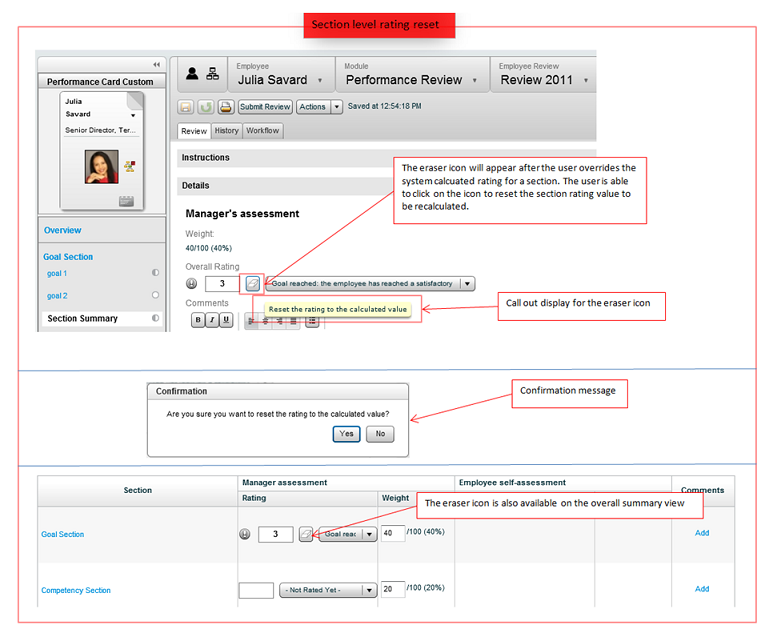Switch to the Review tab
The image size is (773, 633).
[x=194, y=131]
